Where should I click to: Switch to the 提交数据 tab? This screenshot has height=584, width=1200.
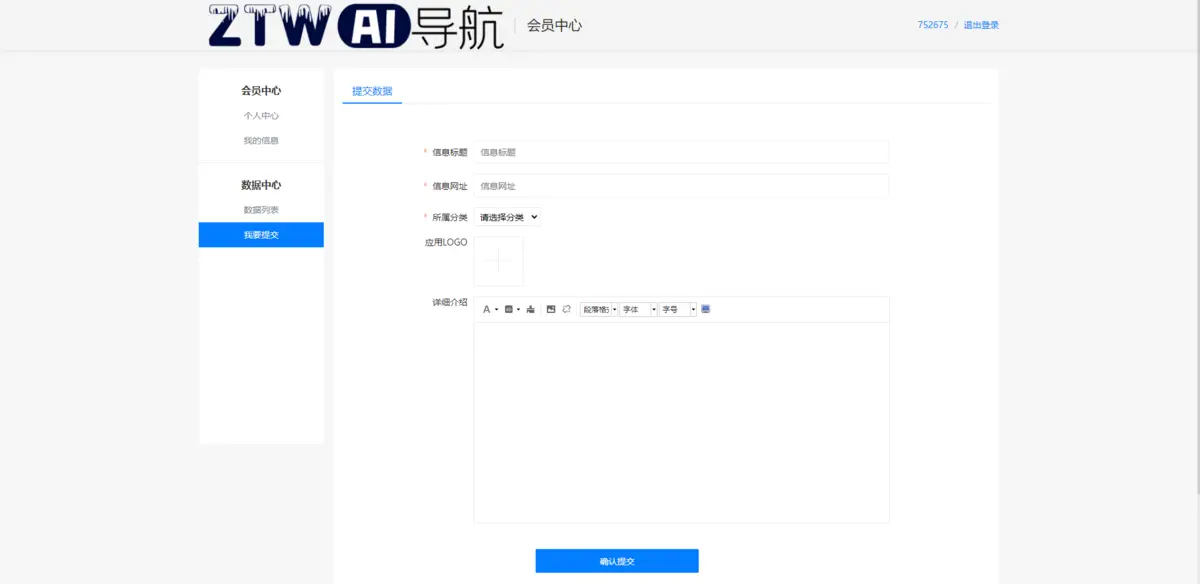pos(371,91)
